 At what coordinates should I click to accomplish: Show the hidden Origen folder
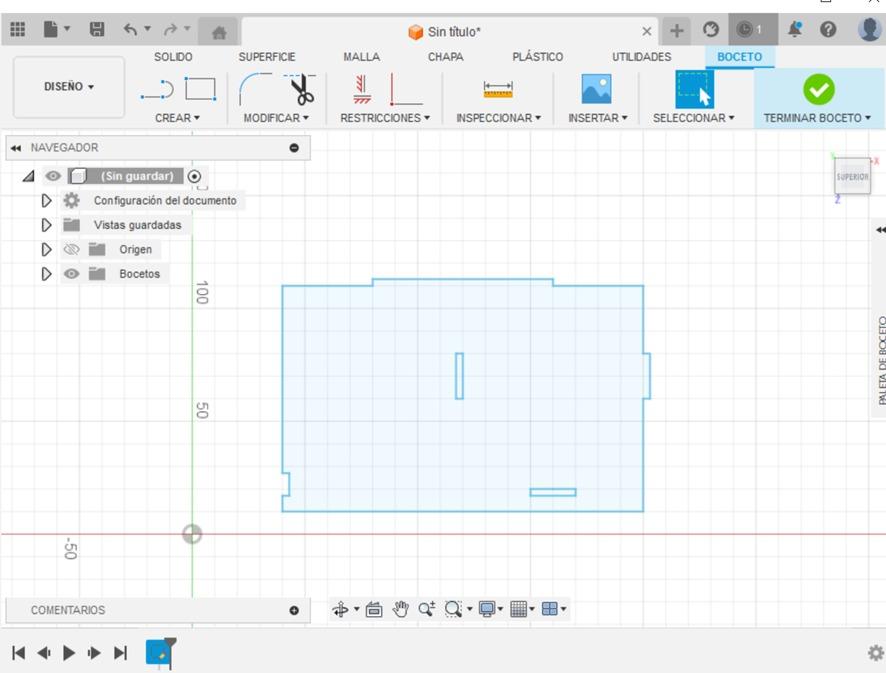pyautogui.click(x=71, y=249)
